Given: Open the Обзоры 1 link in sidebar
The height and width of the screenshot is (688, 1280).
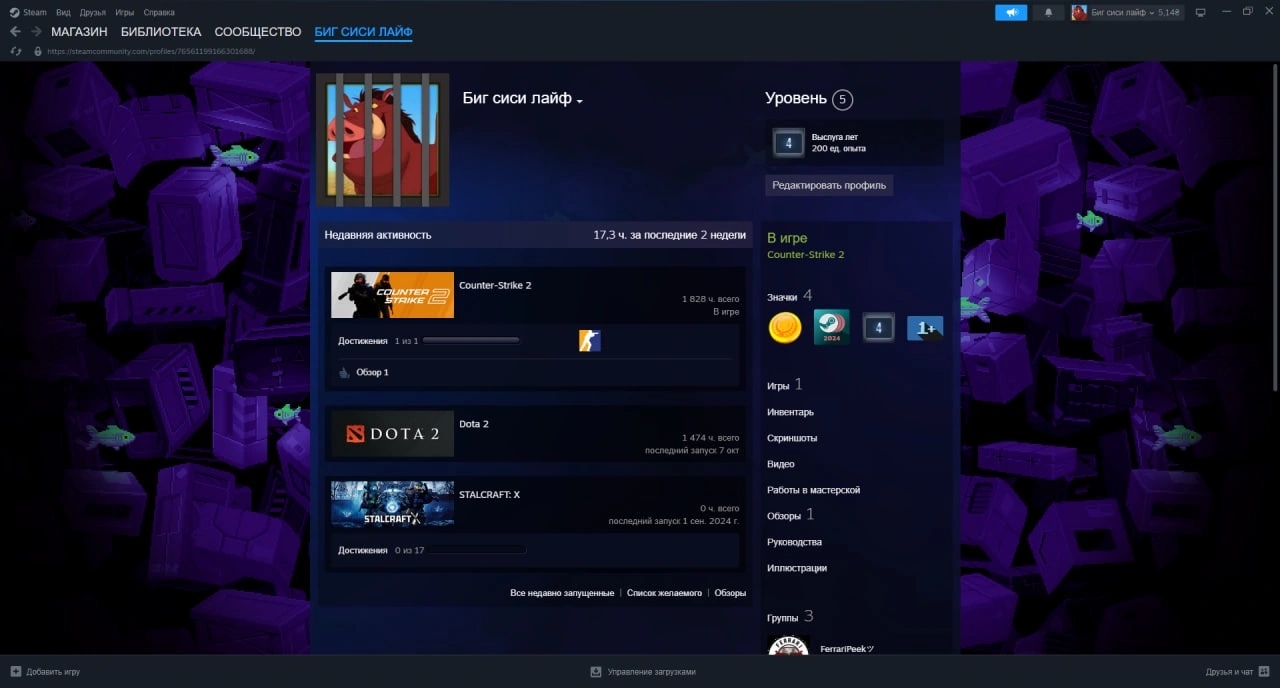Looking at the screenshot, I should [x=791, y=515].
